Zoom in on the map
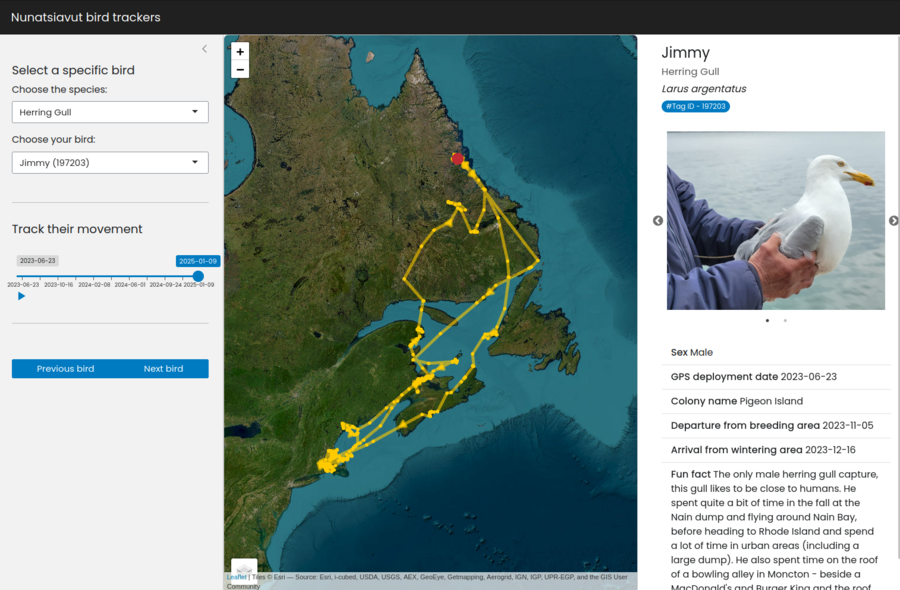The image size is (900, 590). pos(240,50)
